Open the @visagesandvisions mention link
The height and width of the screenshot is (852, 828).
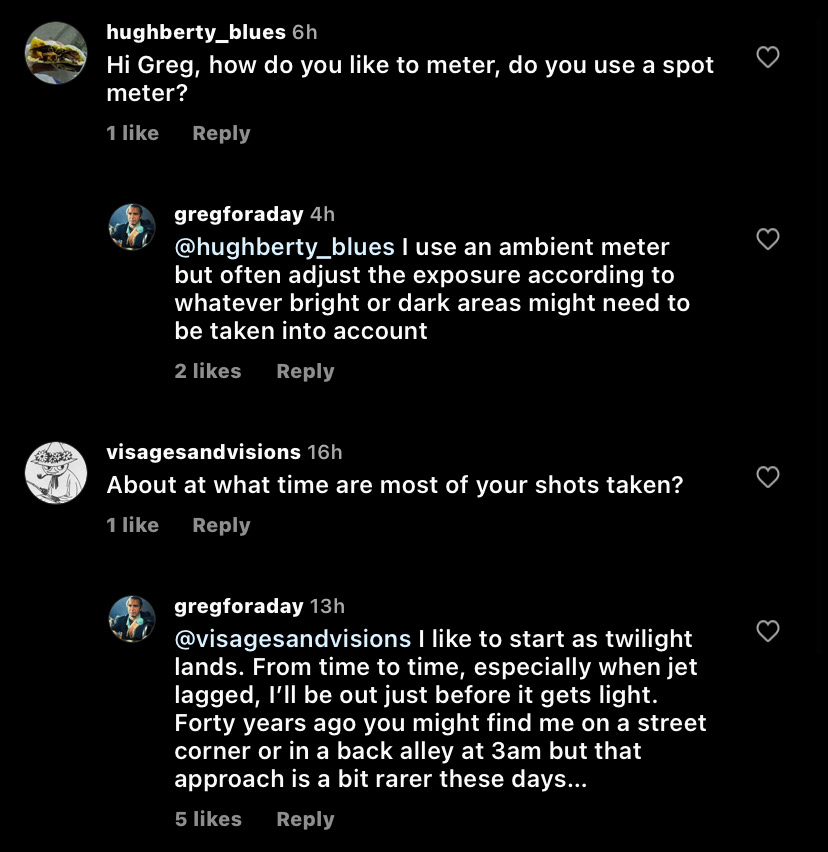[292, 638]
